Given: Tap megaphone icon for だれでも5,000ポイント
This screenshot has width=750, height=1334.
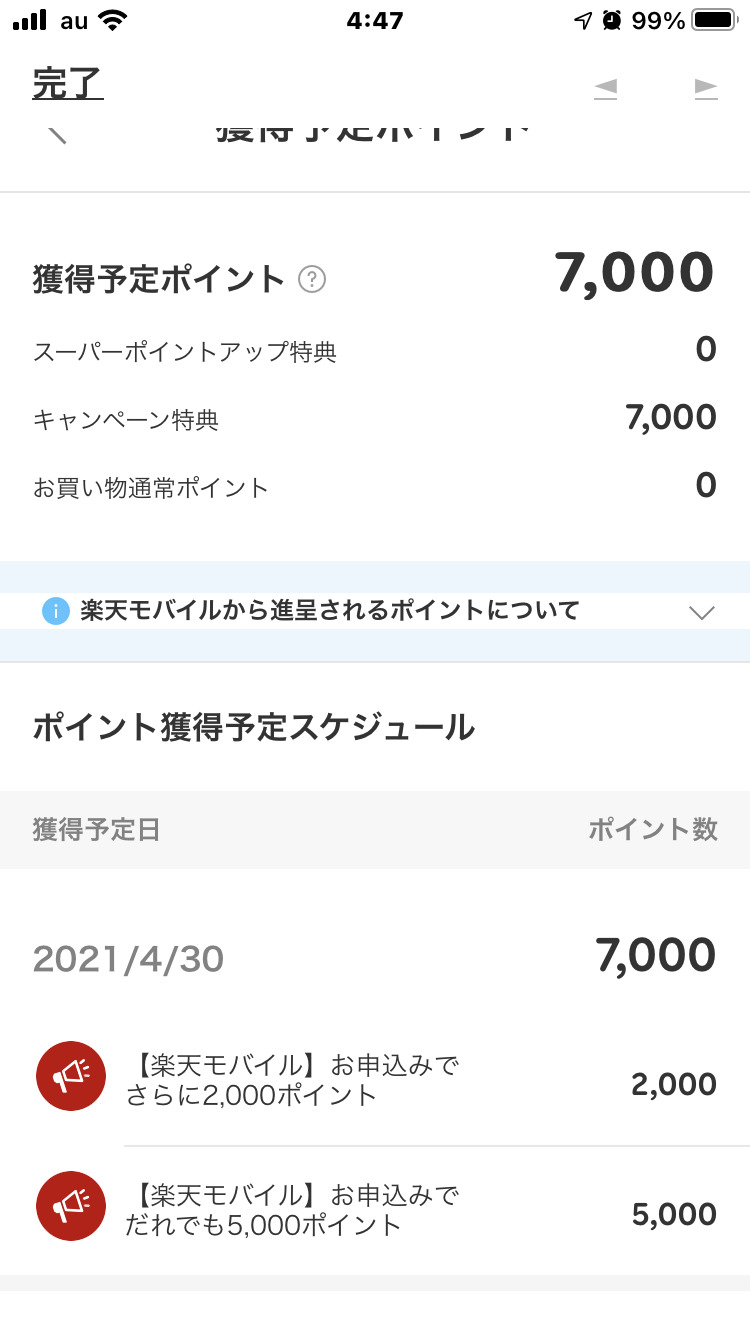Looking at the screenshot, I should point(71,1206).
